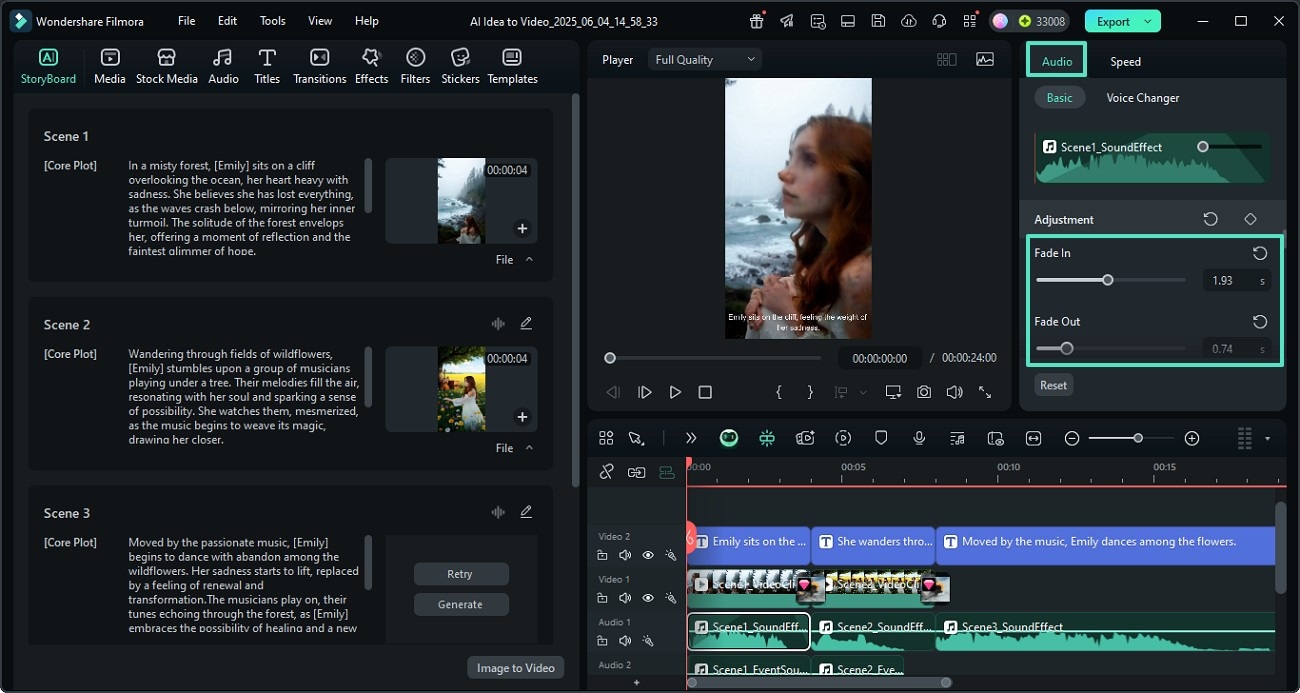Switch to the Speed tab
The width and height of the screenshot is (1300, 693).
pos(1125,61)
